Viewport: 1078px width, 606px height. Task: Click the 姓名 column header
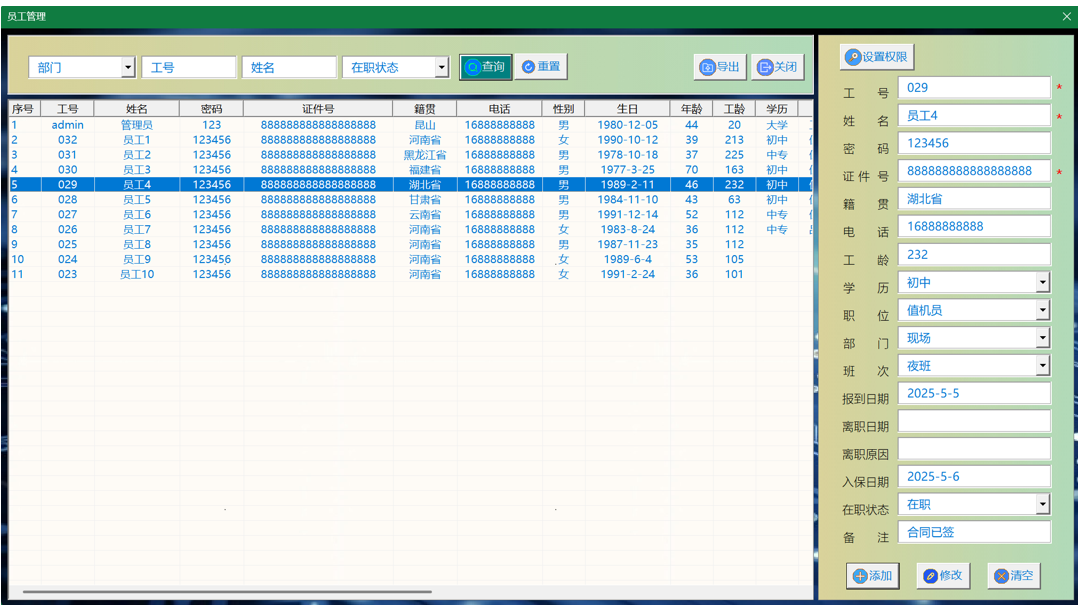tap(137, 109)
